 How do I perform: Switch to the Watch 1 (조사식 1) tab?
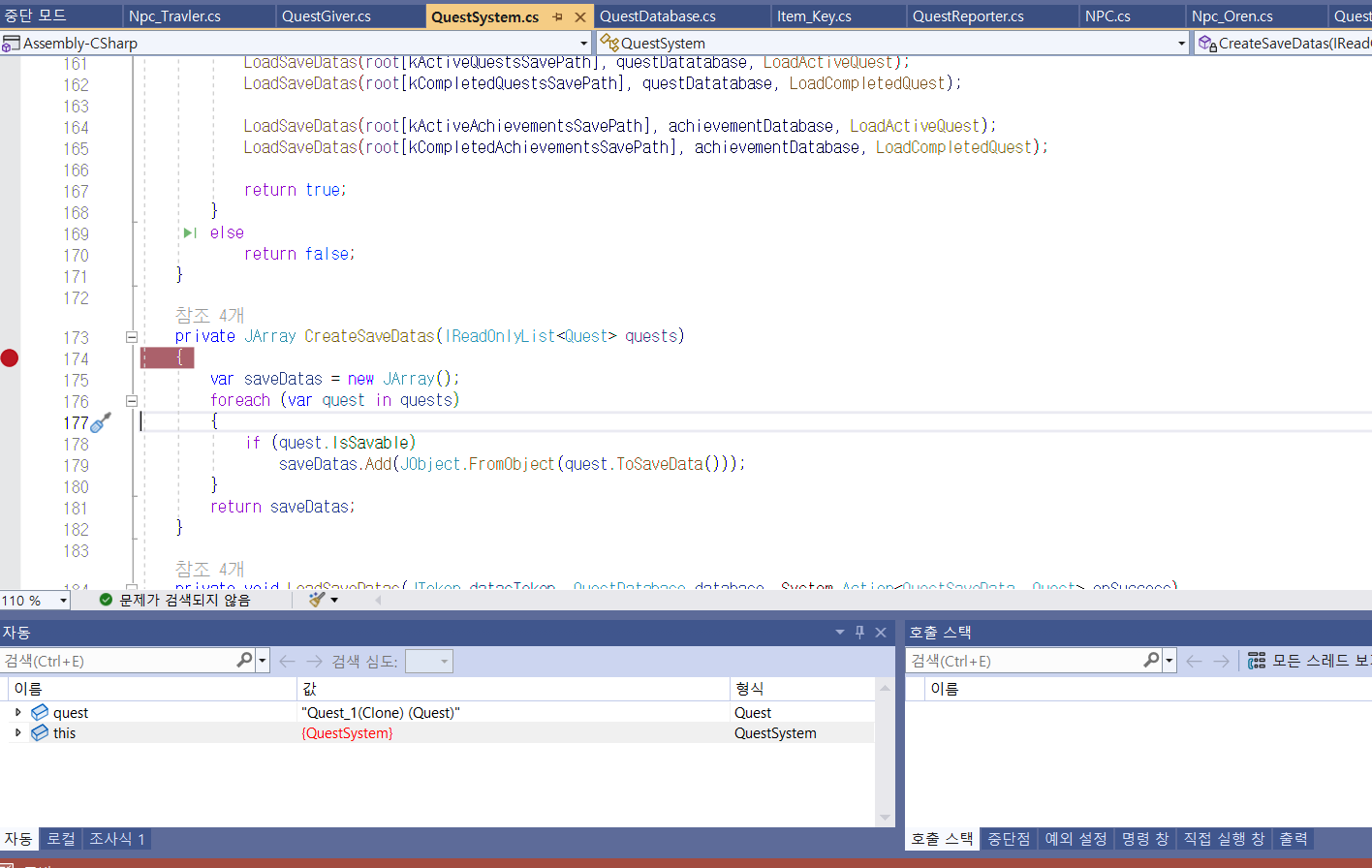pyautogui.click(x=117, y=839)
